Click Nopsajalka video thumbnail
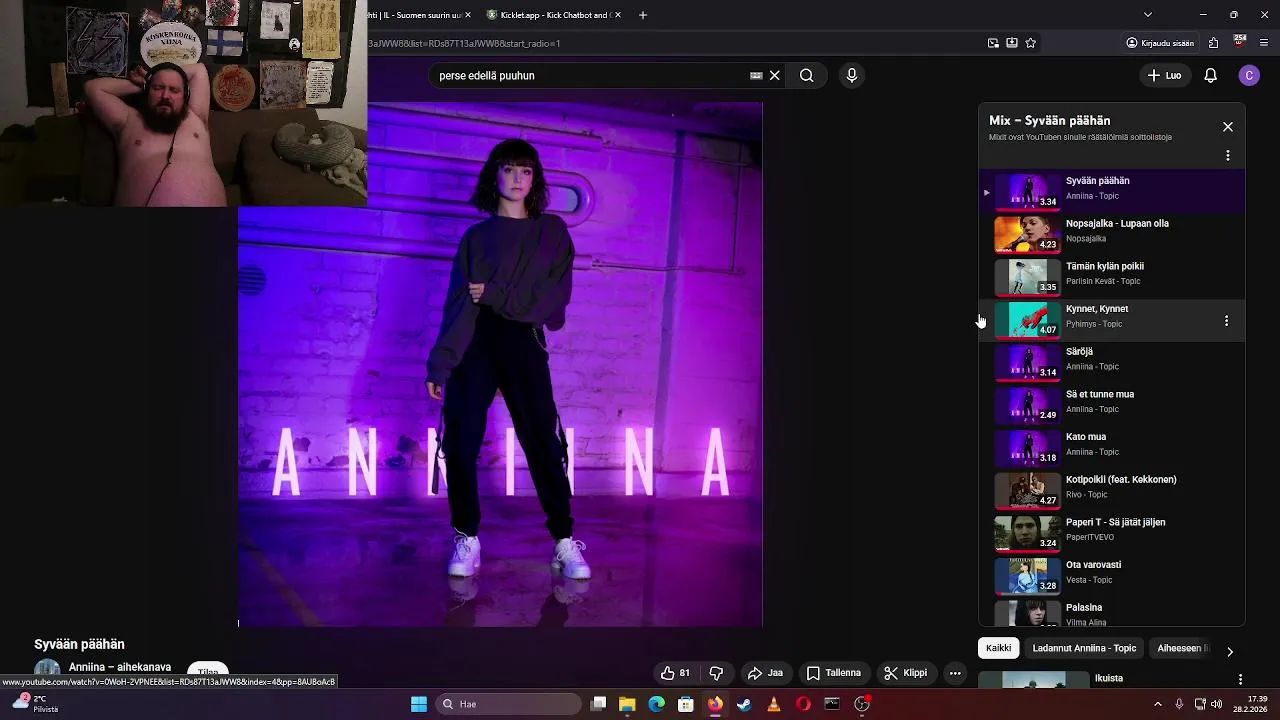 [x=1027, y=235]
